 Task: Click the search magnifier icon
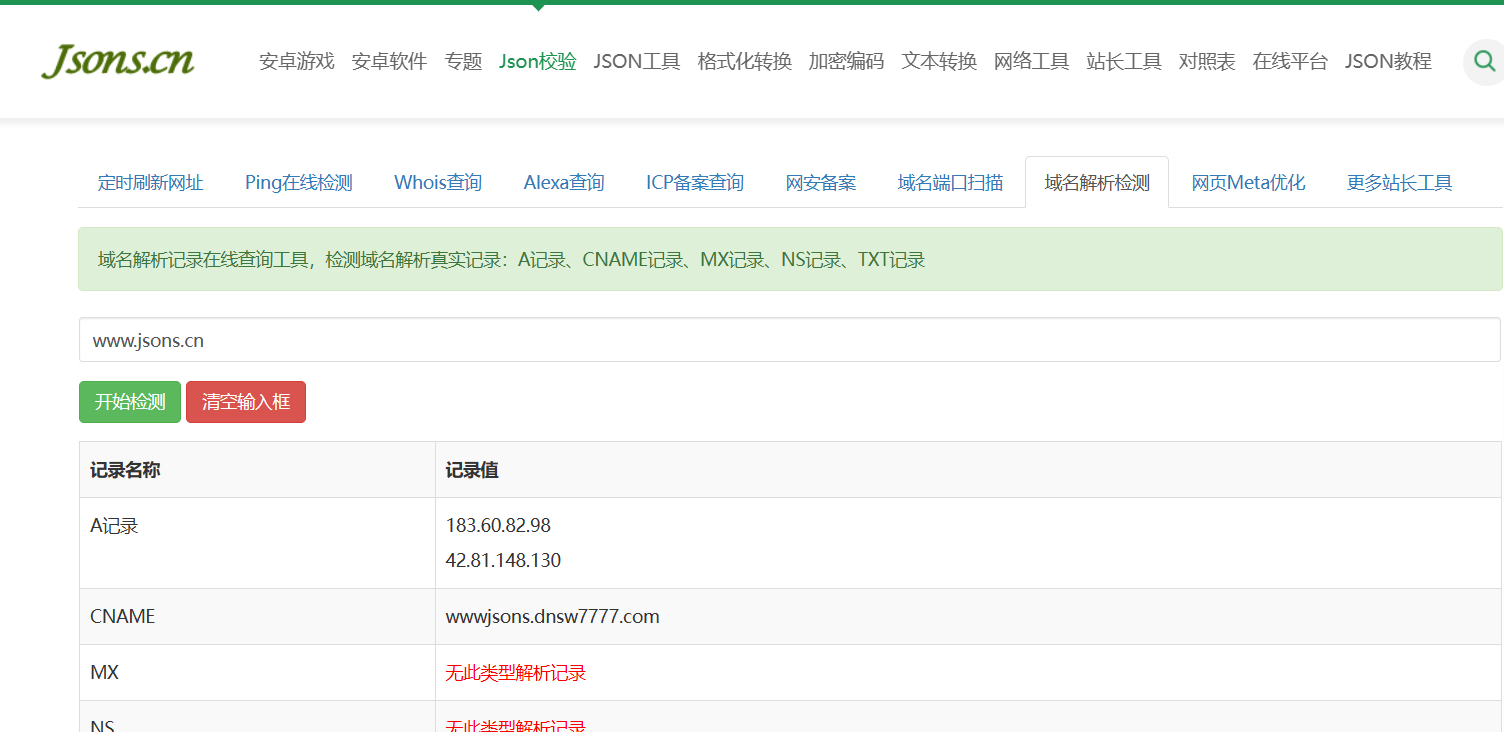(x=1484, y=62)
